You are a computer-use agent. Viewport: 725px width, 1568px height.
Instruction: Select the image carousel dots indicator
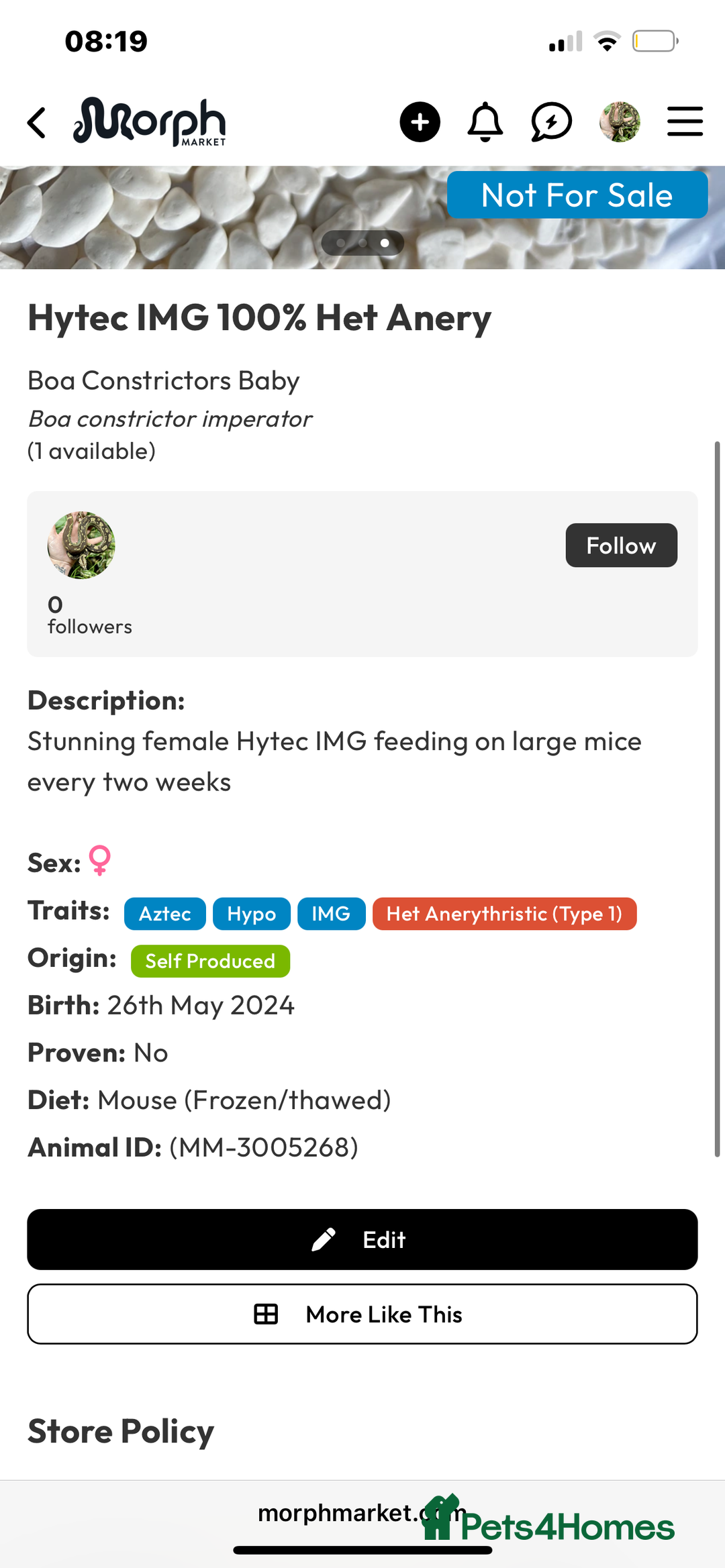[x=362, y=243]
